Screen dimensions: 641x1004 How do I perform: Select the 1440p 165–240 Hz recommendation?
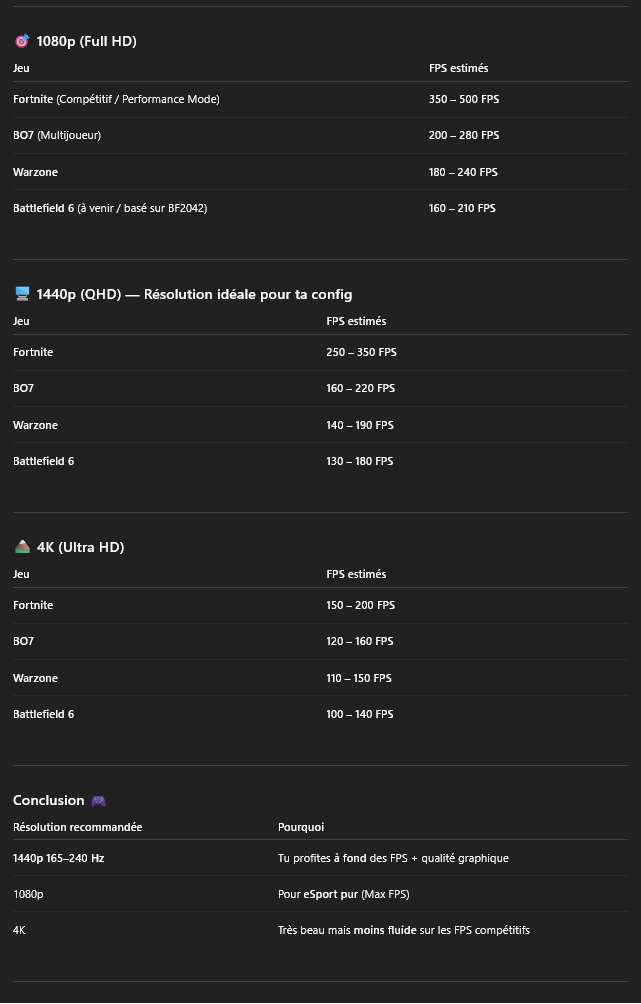(58, 858)
